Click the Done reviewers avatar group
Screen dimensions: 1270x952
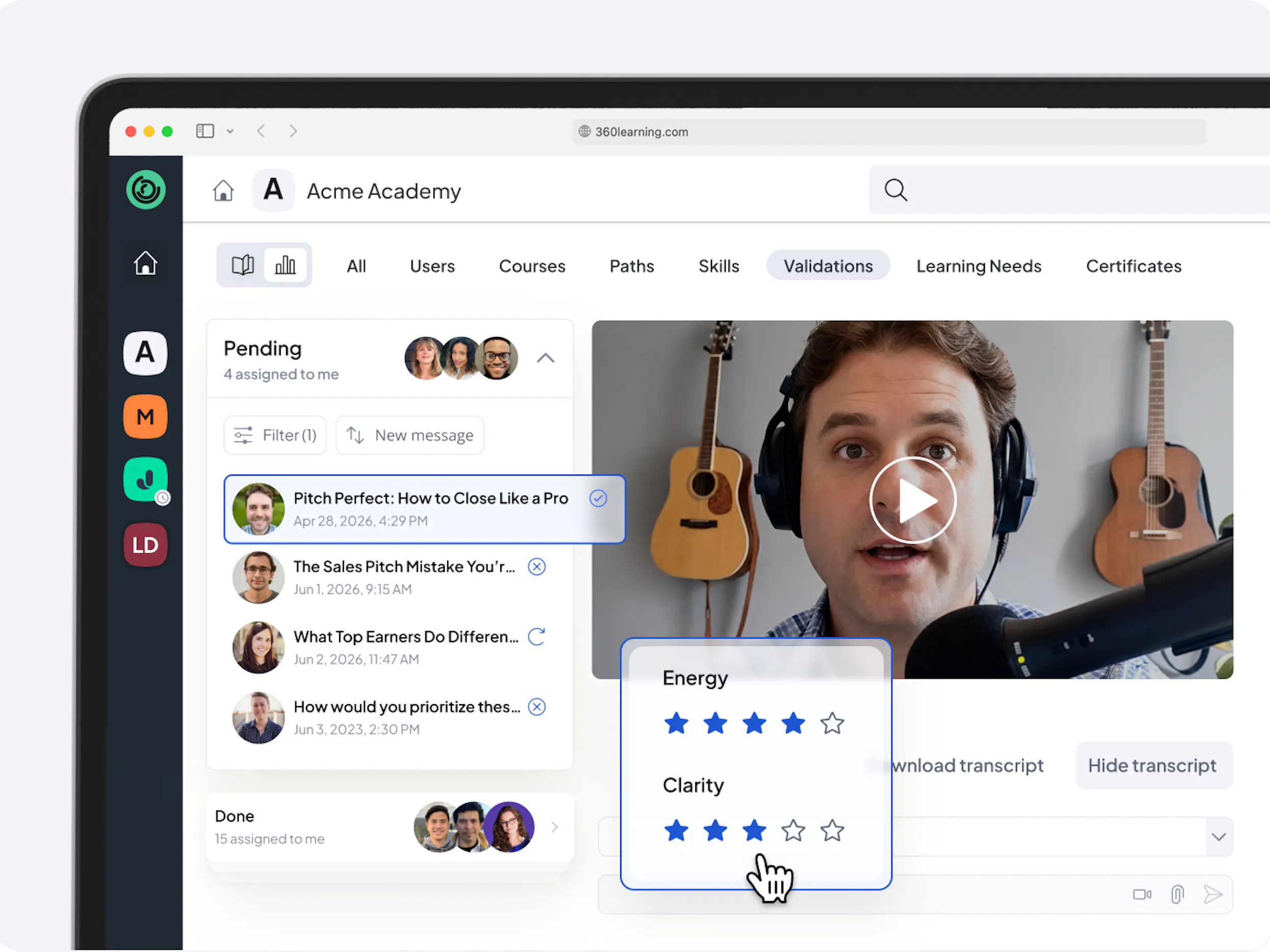click(x=474, y=828)
